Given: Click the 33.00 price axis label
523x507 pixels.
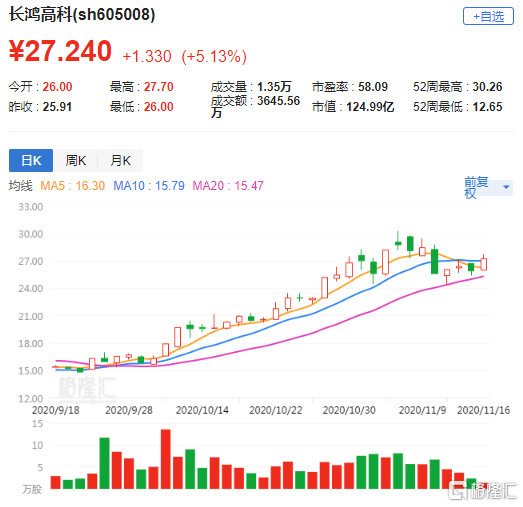Looking at the screenshot, I should coord(31,207).
